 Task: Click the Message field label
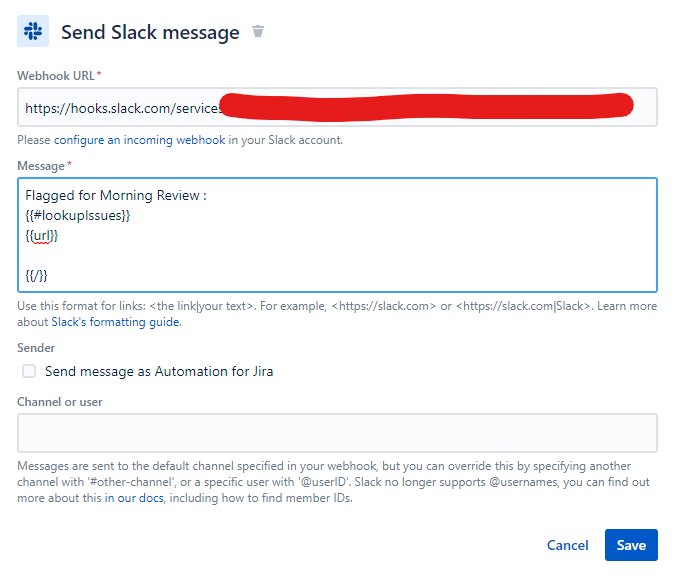tap(41, 166)
